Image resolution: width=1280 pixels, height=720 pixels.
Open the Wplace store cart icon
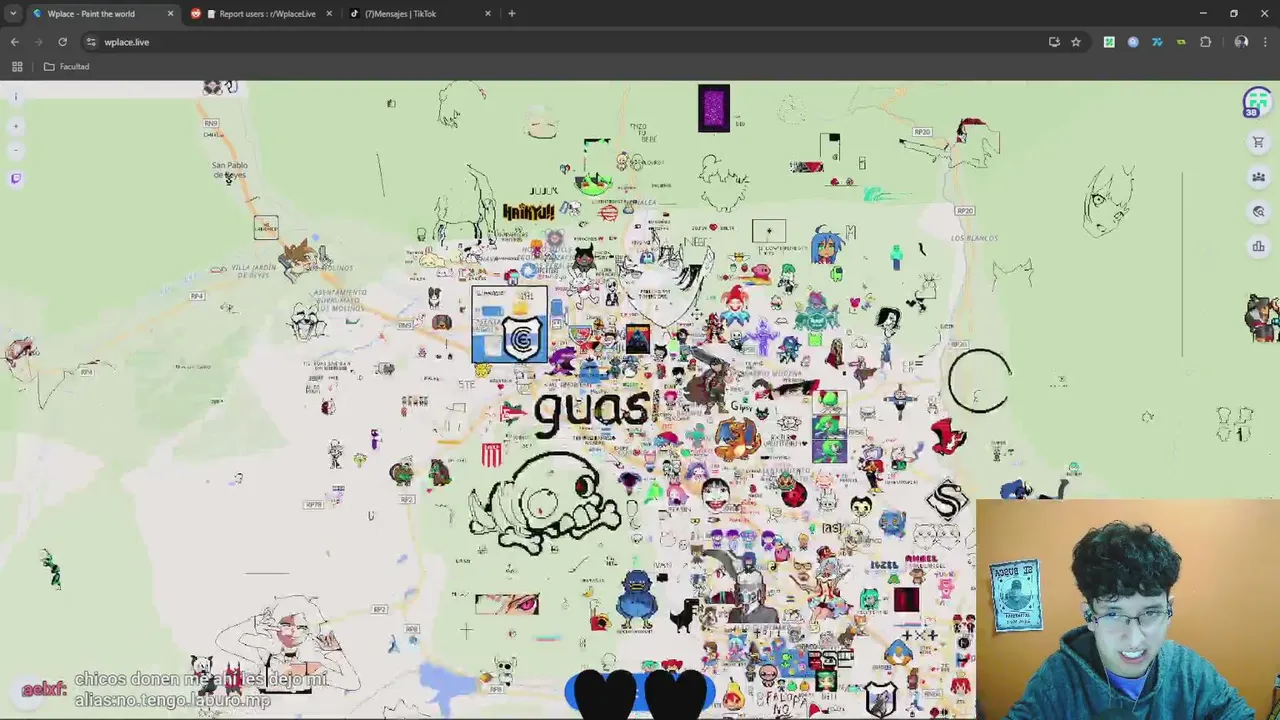[1258, 142]
